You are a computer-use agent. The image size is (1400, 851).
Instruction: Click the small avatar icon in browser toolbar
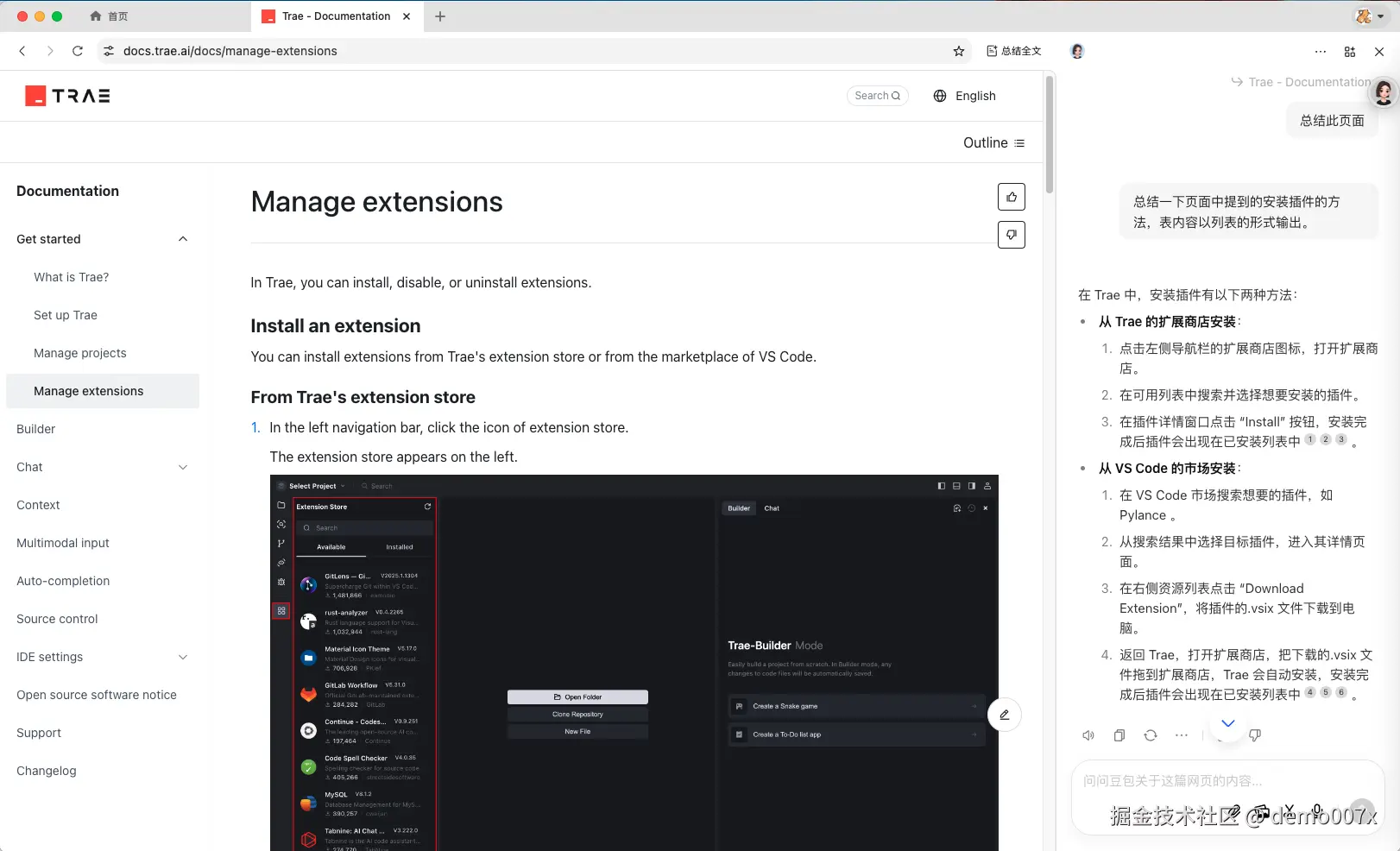tap(1077, 51)
